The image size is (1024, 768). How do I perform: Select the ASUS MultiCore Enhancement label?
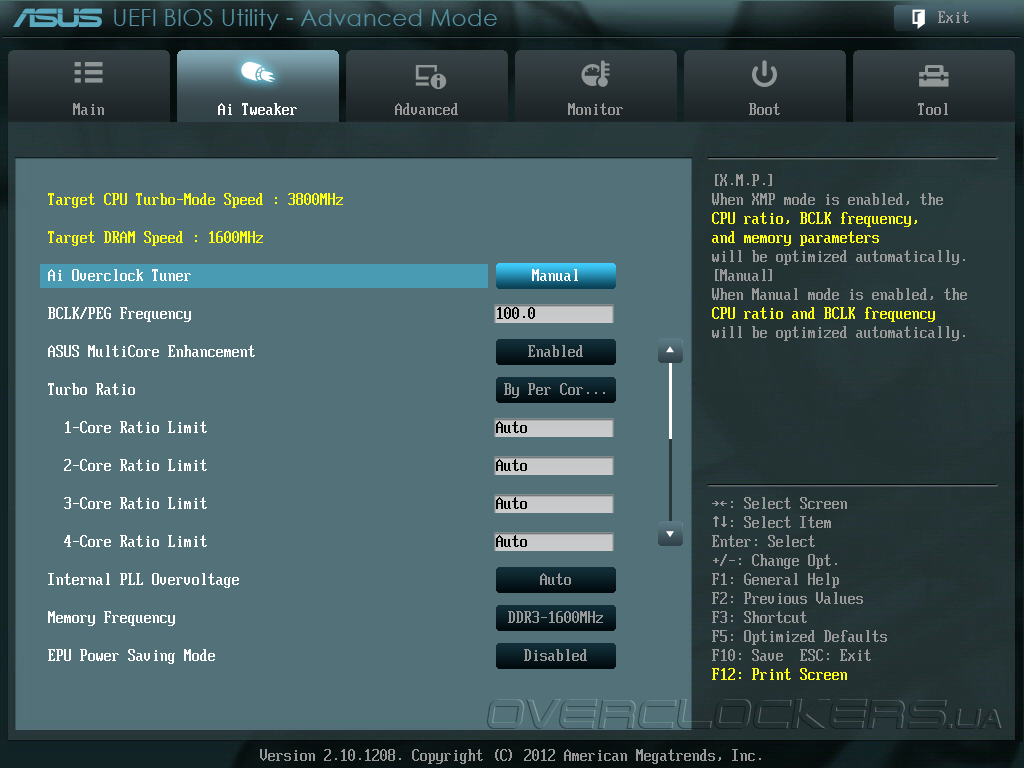pyautogui.click(x=151, y=352)
